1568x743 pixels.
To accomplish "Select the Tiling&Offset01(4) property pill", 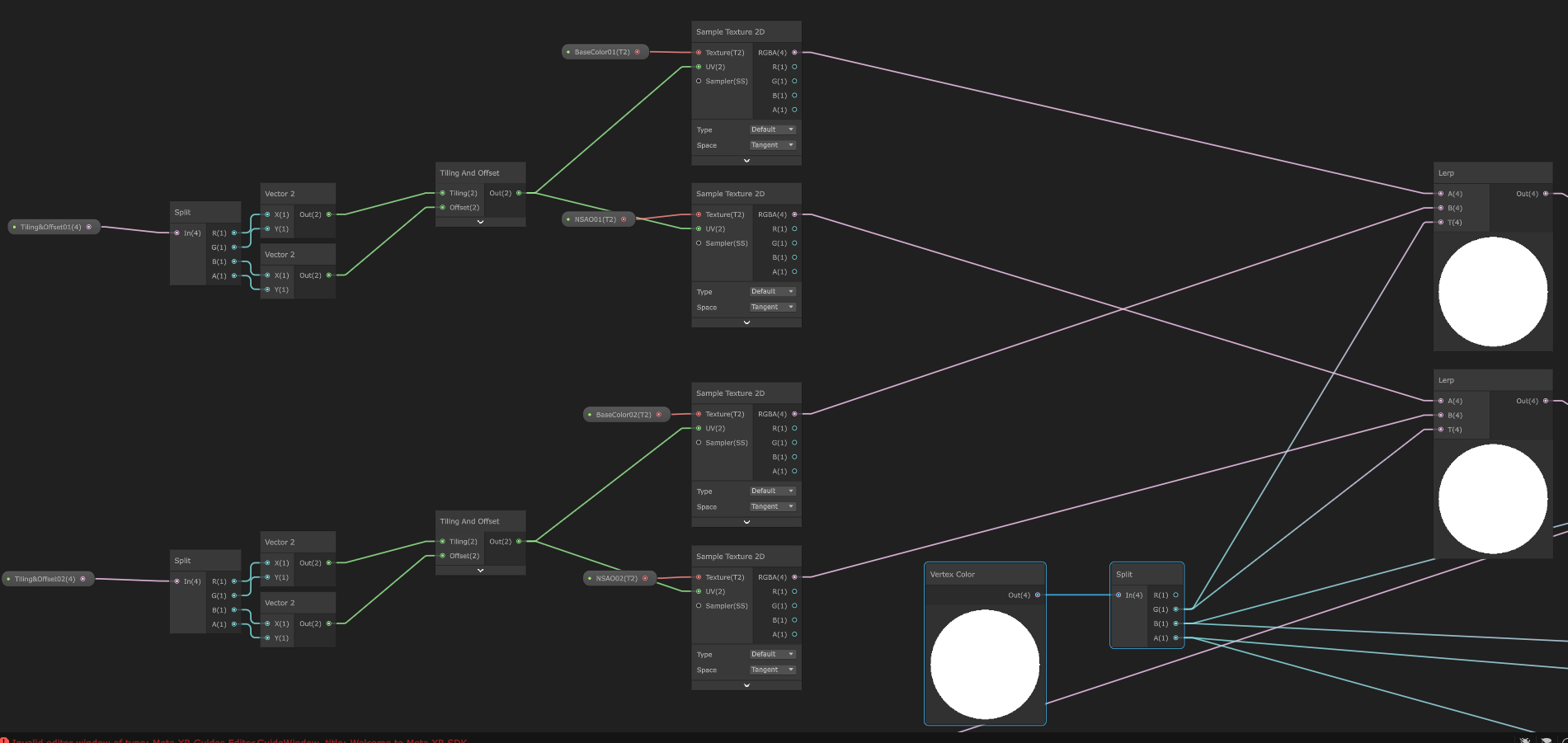I will click(x=54, y=227).
